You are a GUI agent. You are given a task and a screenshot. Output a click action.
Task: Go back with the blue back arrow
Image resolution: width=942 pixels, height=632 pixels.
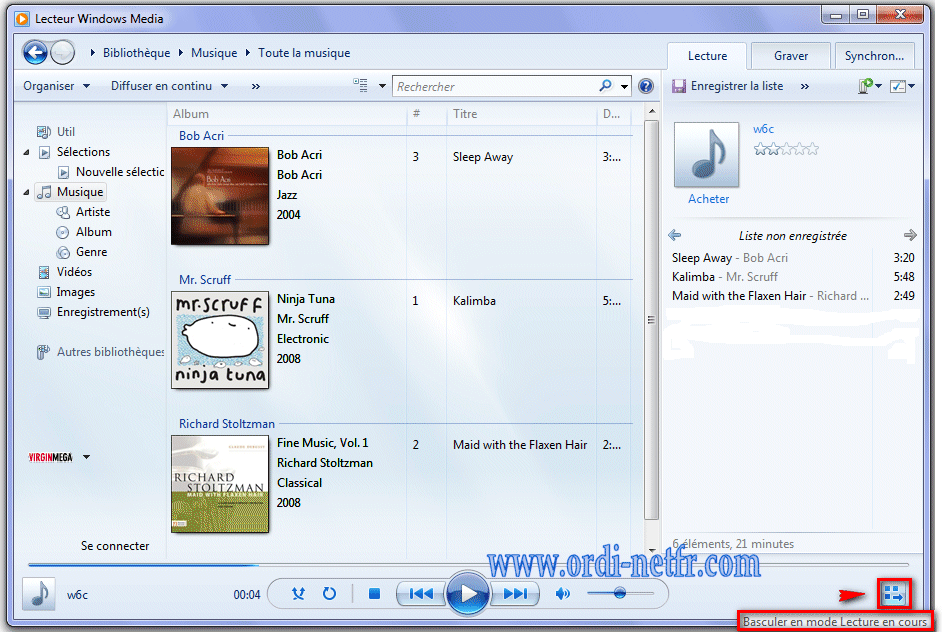pyautogui.click(x=35, y=53)
